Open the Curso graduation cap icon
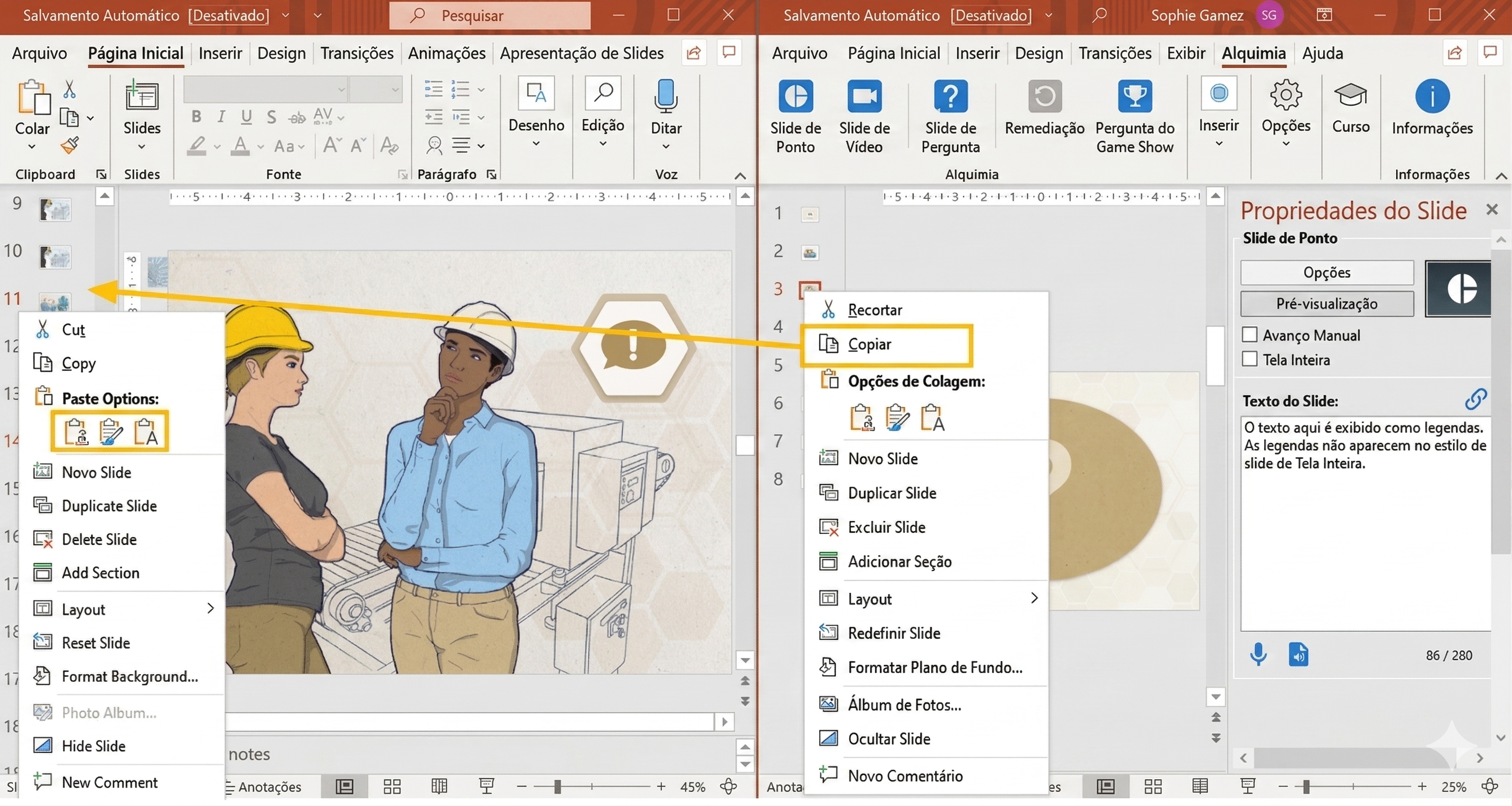The width and height of the screenshot is (1512, 806). click(1350, 95)
